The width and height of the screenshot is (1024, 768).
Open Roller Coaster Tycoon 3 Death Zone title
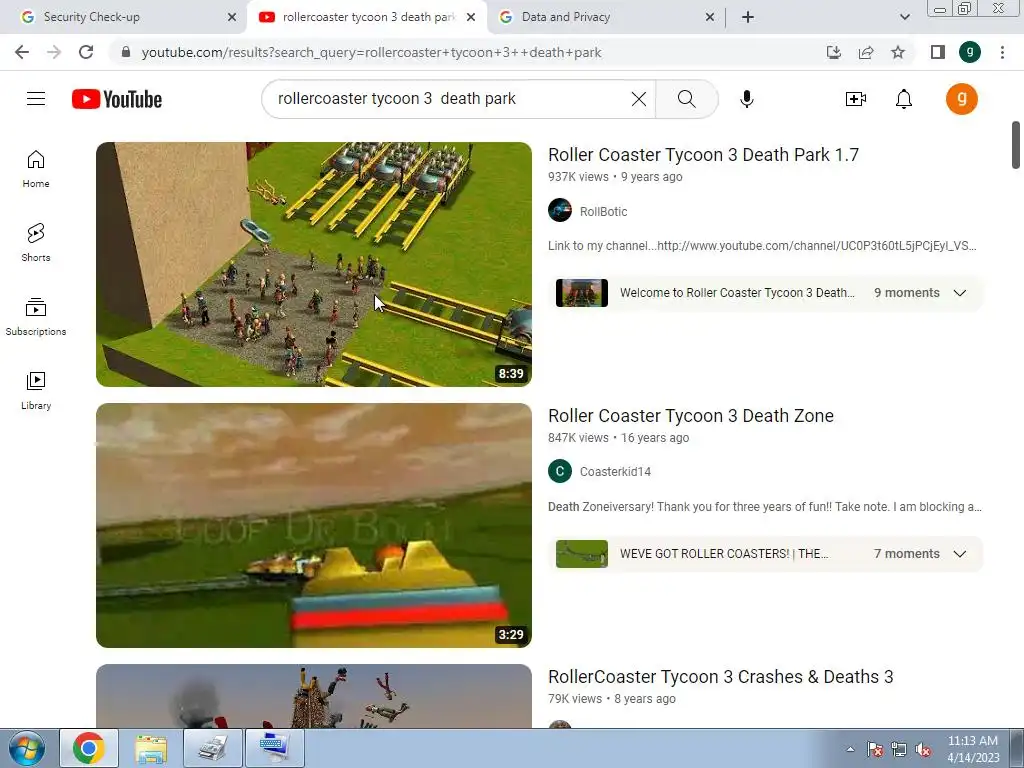point(691,416)
